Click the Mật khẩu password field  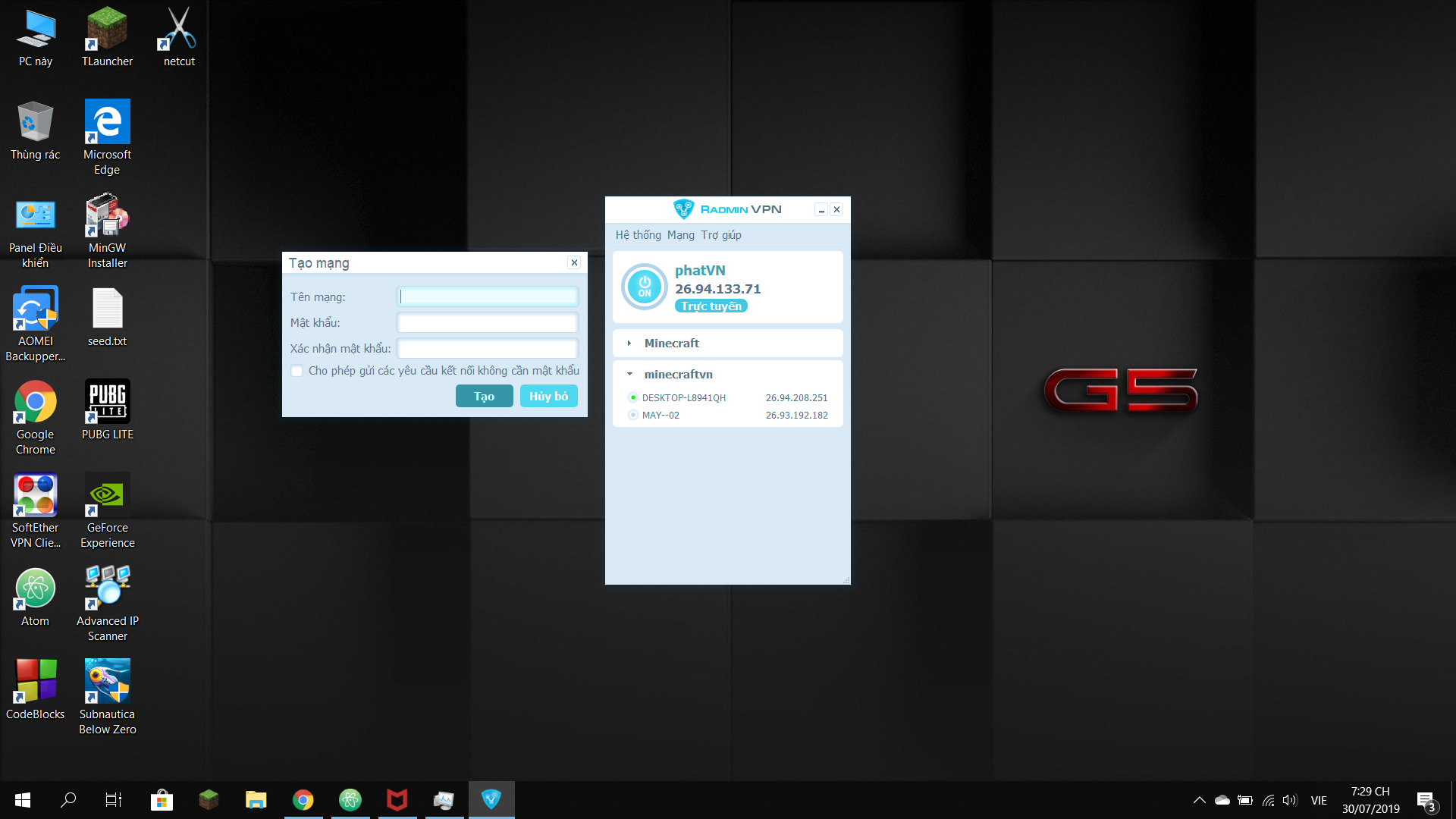coord(488,323)
